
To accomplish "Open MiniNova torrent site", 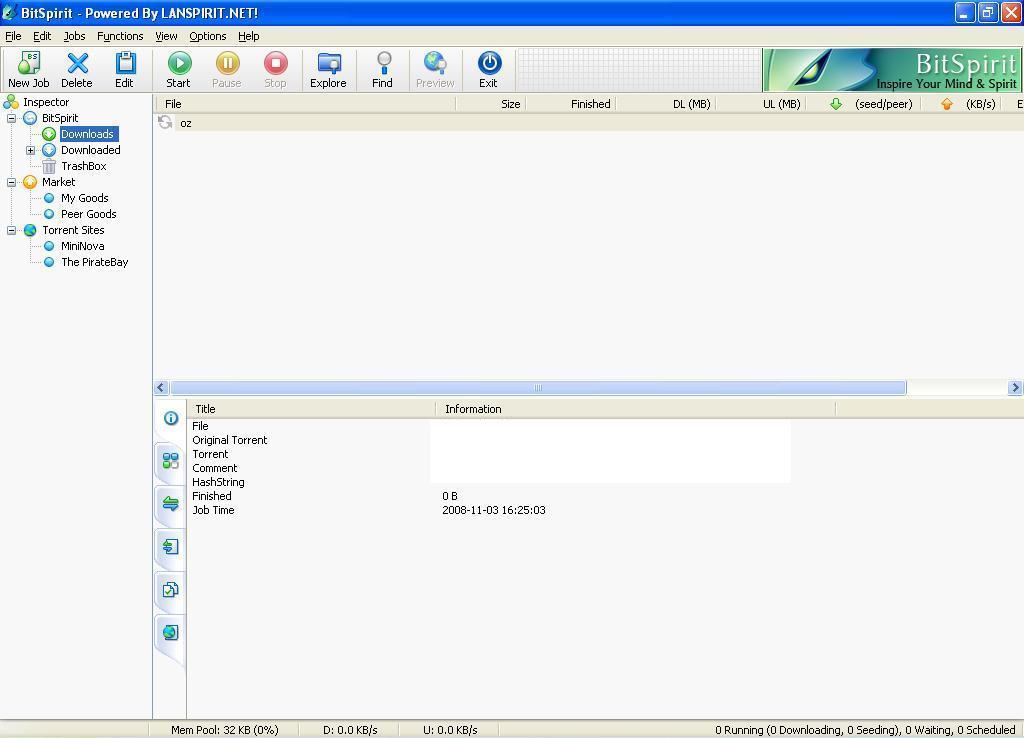I will (82, 246).
